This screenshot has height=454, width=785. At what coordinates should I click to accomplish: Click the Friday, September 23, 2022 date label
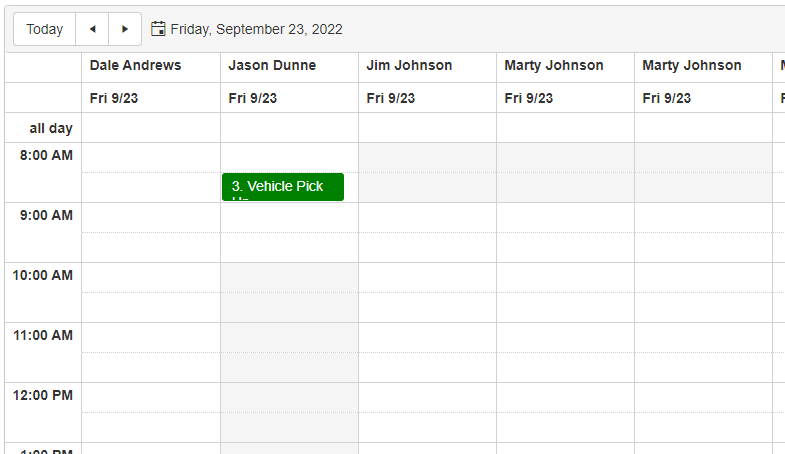pyautogui.click(x=256, y=29)
